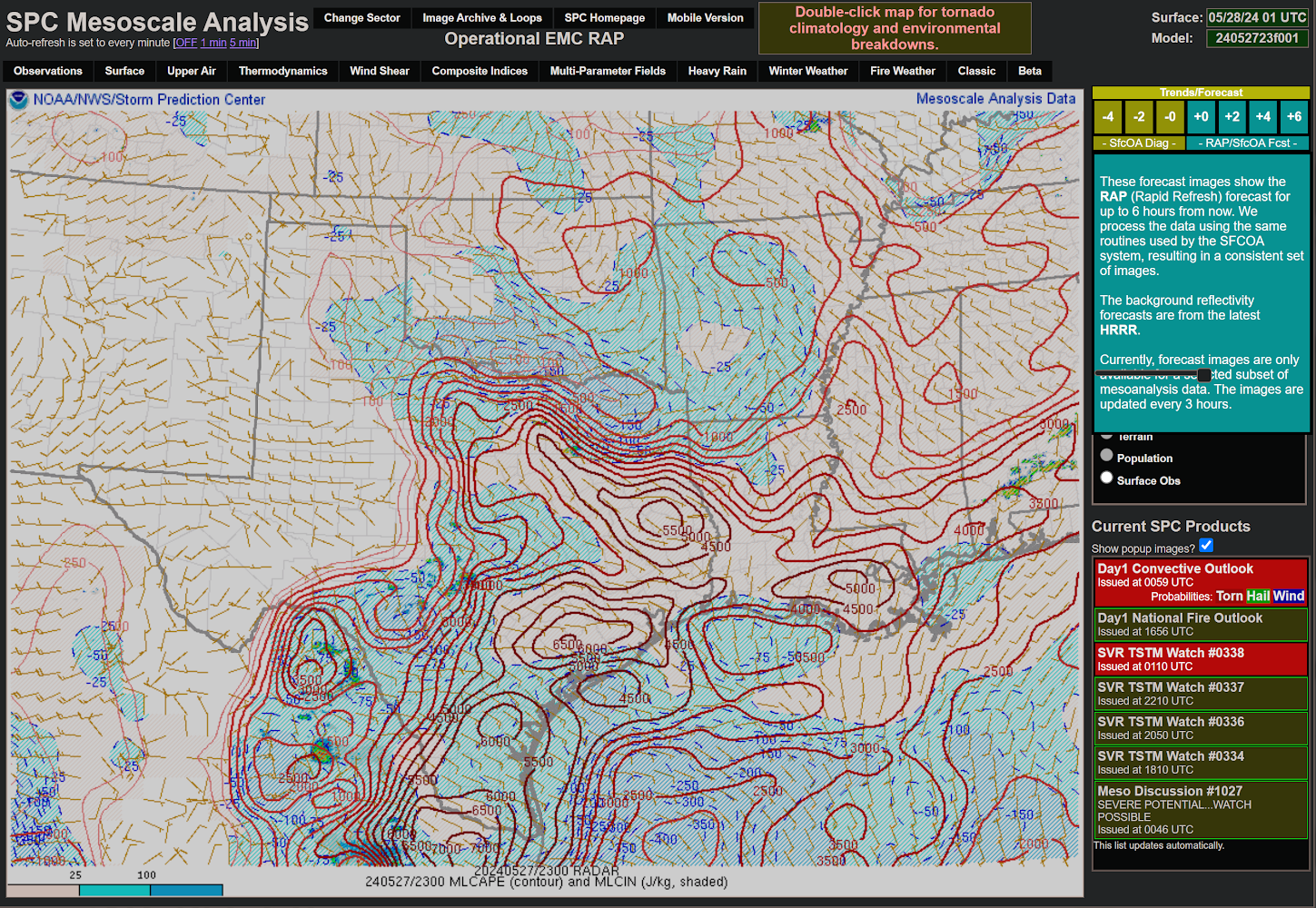Show the +0 hour forecast frame

pyautogui.click(x=1201, y=117)
